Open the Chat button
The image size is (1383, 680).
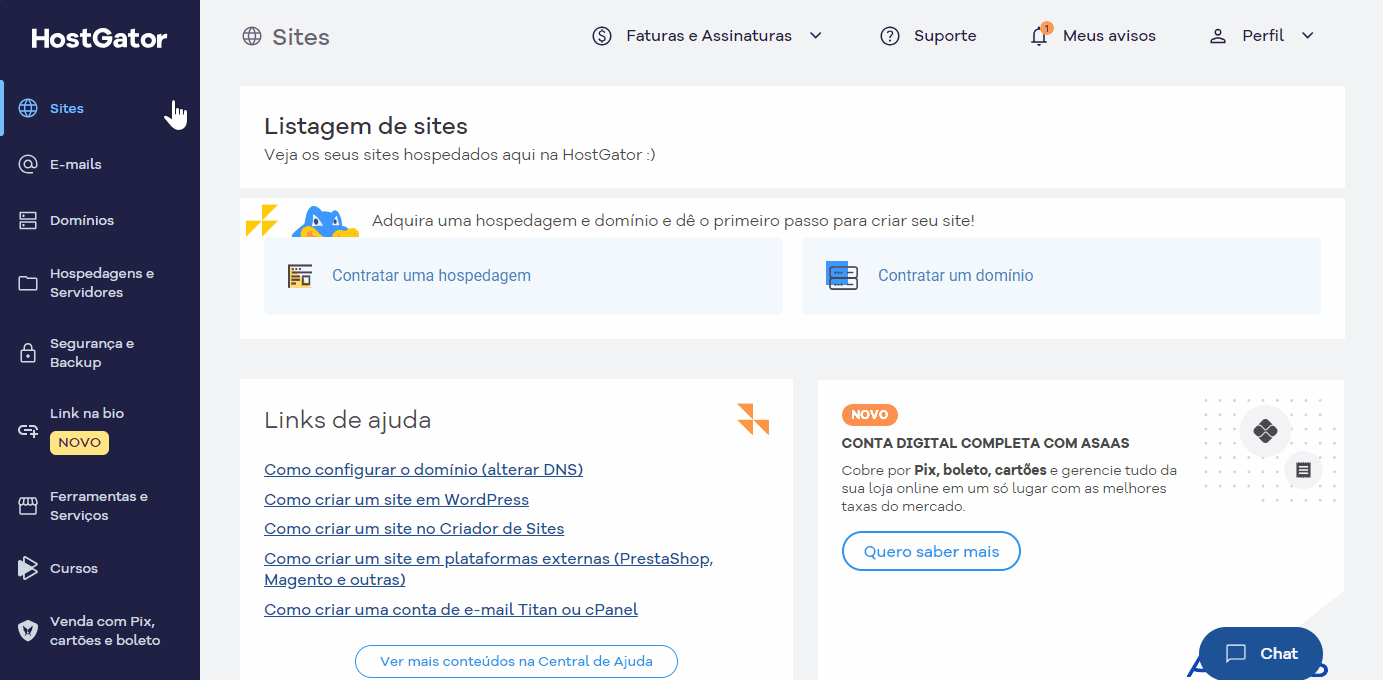coord(1261,653)
